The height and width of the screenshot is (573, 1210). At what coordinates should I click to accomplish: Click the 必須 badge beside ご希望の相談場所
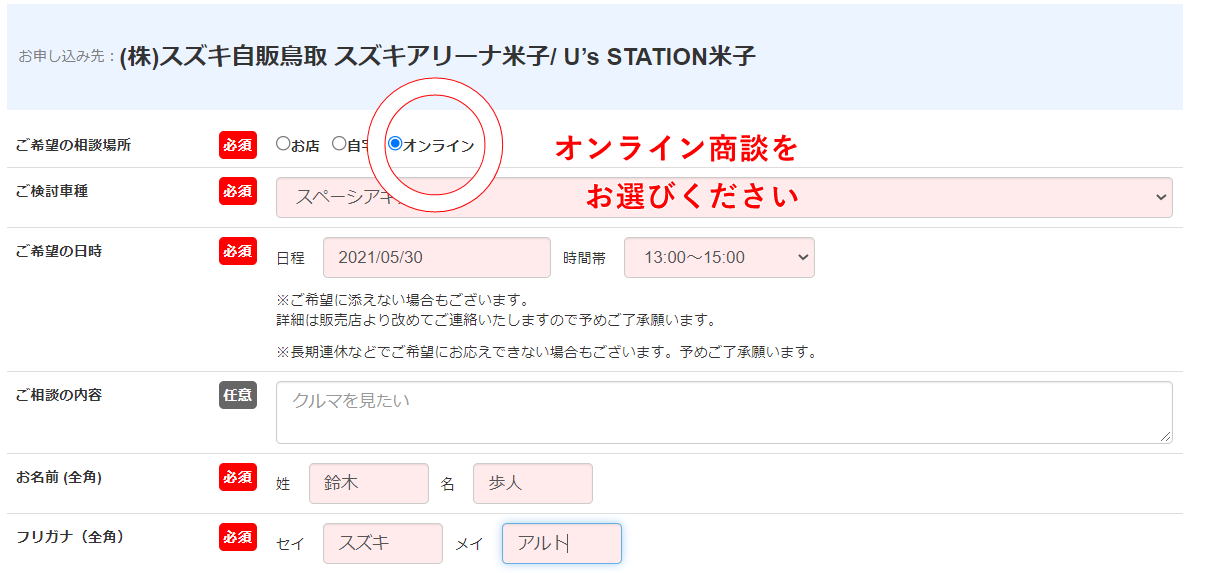coord(238,145)
